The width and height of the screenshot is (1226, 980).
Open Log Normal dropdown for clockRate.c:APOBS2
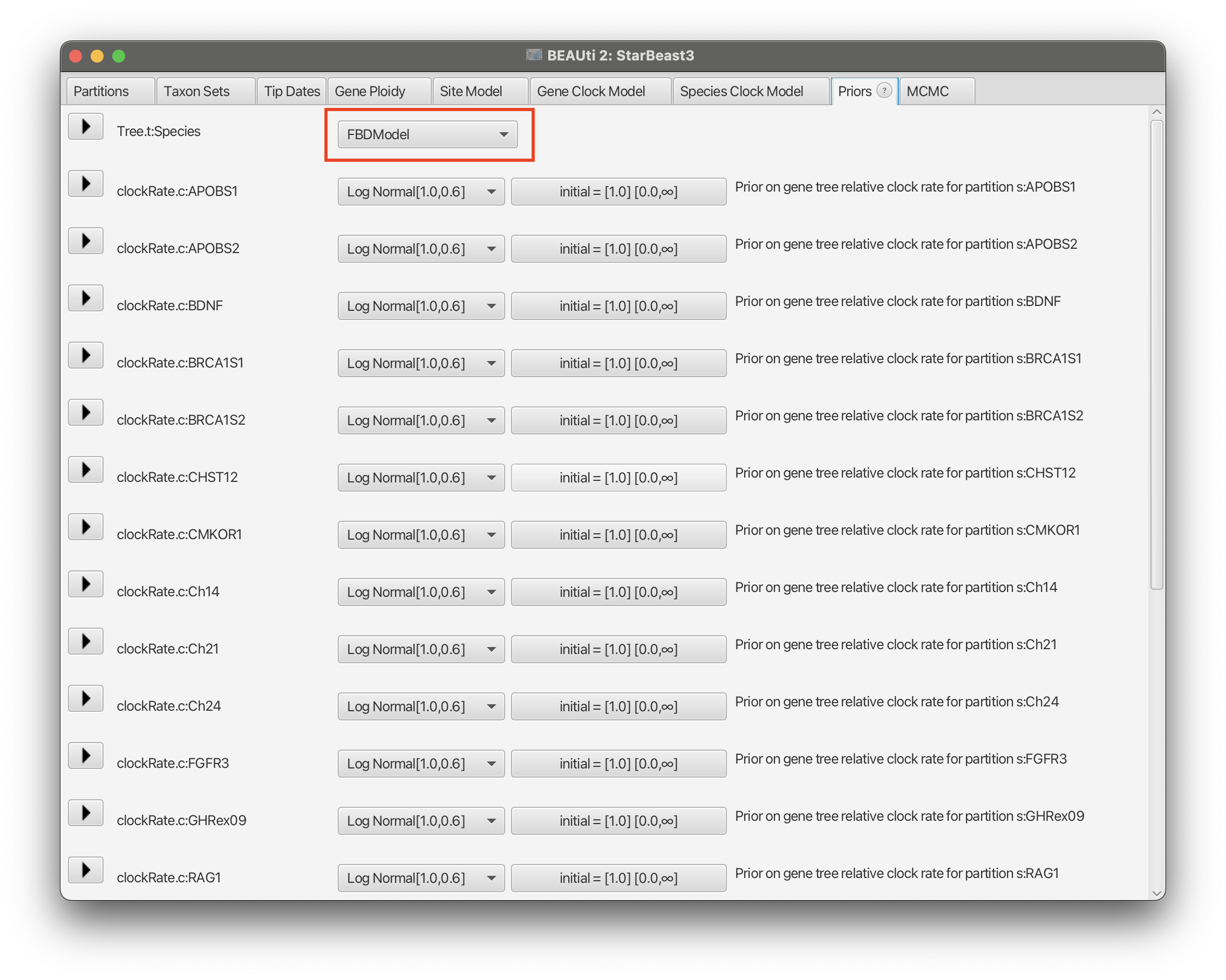421,249
